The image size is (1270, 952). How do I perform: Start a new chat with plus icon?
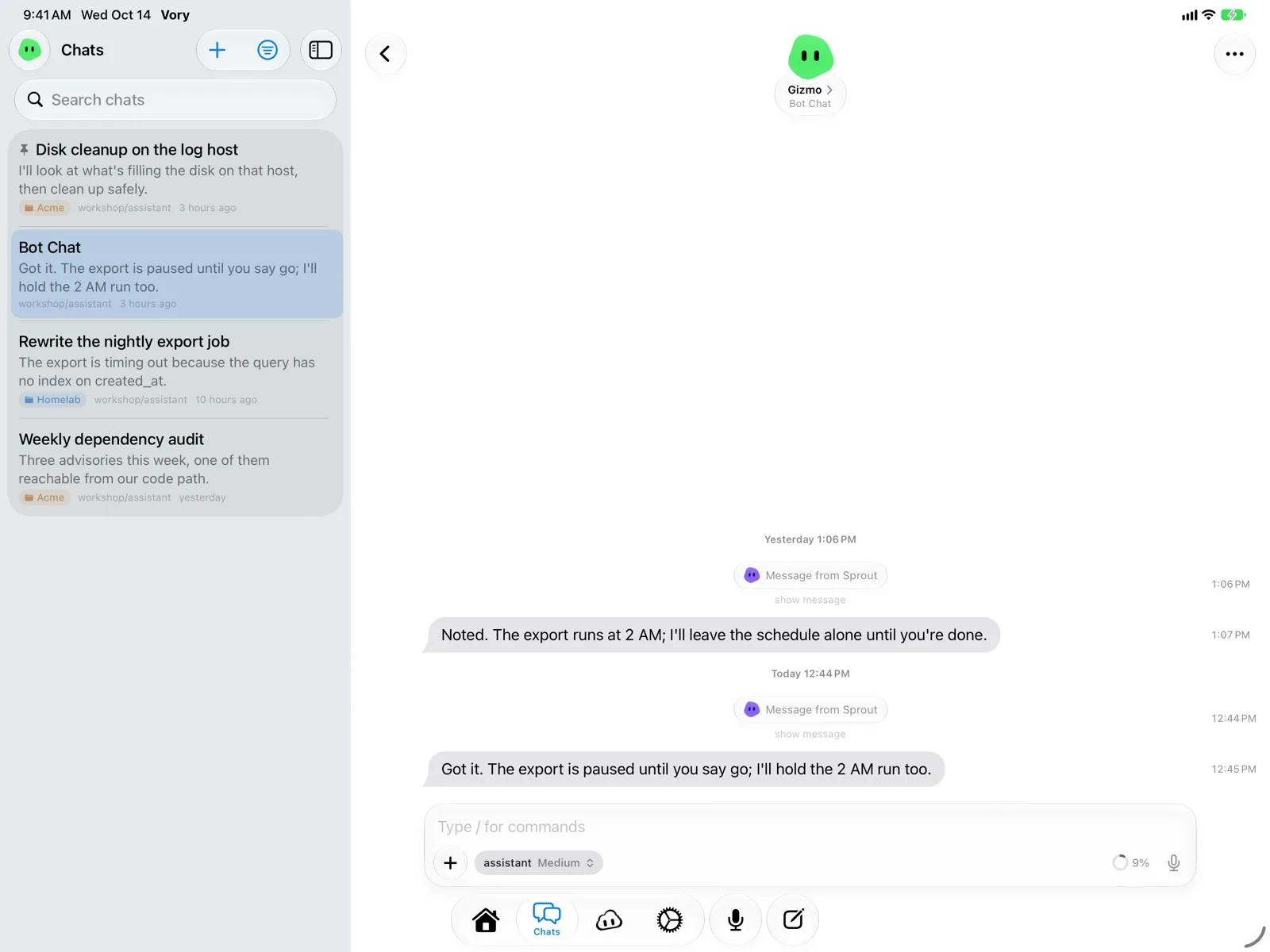(x=217, y=50)
